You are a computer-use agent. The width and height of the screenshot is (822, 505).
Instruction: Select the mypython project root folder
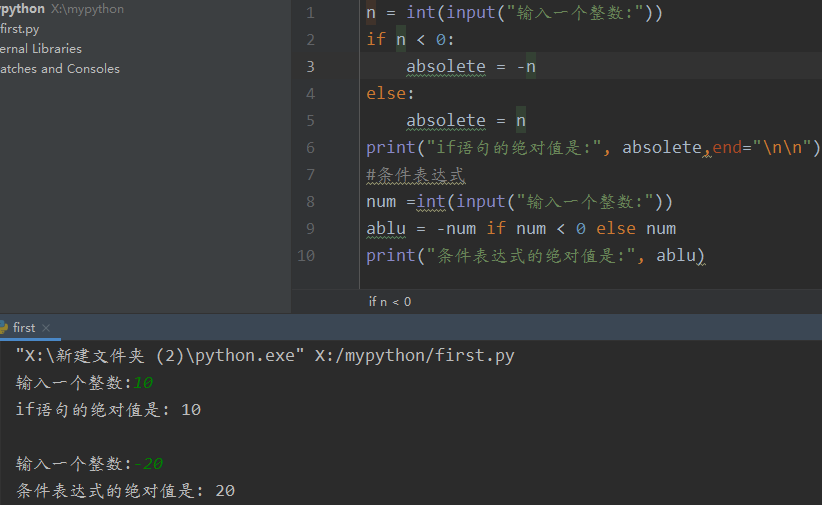pos(62,9)
